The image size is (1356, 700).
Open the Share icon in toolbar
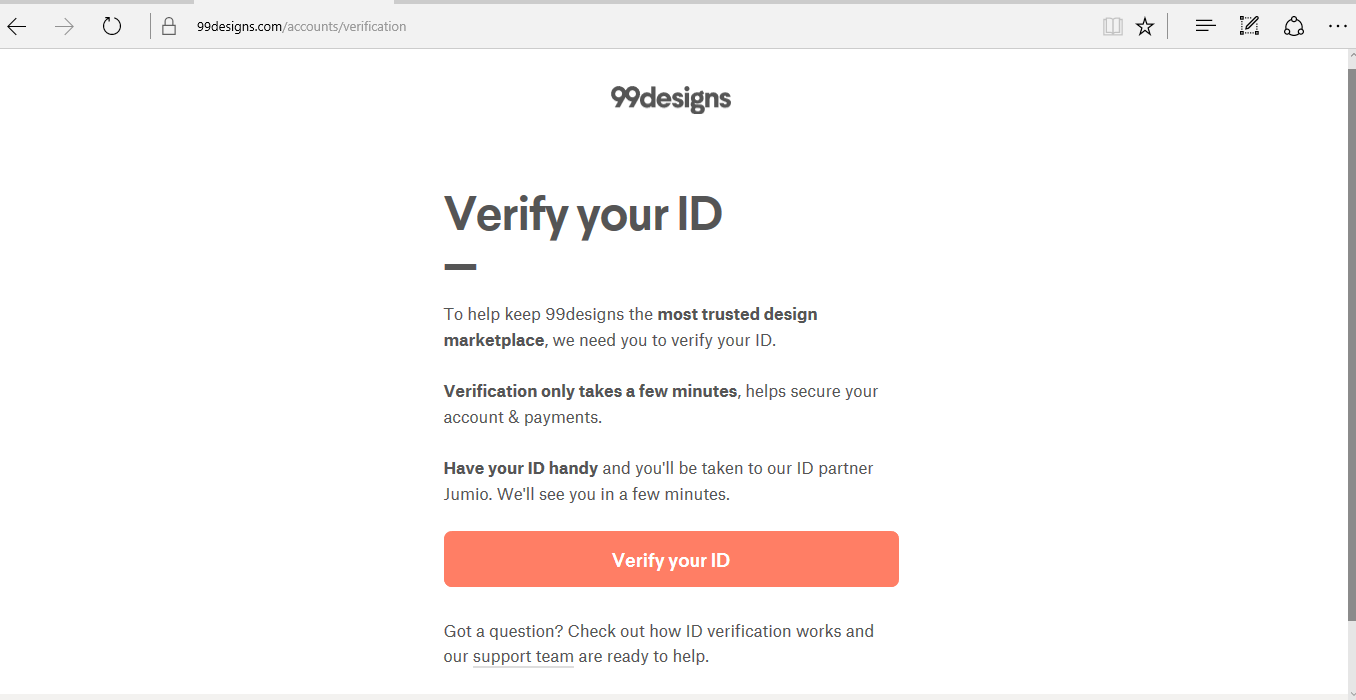(1294, 26)
